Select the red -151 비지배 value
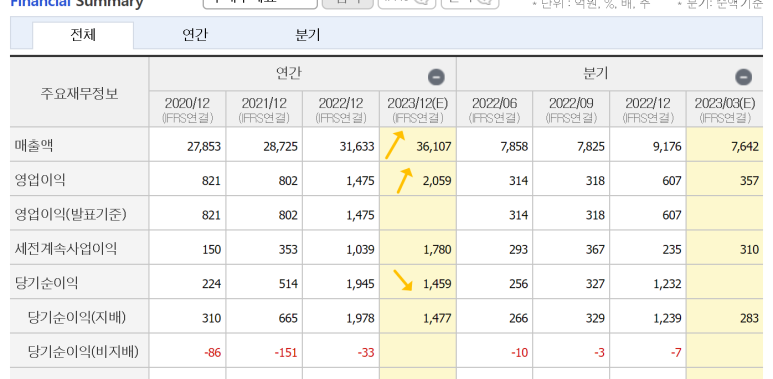This screenshot has height=379, width=773. point(286,353)
